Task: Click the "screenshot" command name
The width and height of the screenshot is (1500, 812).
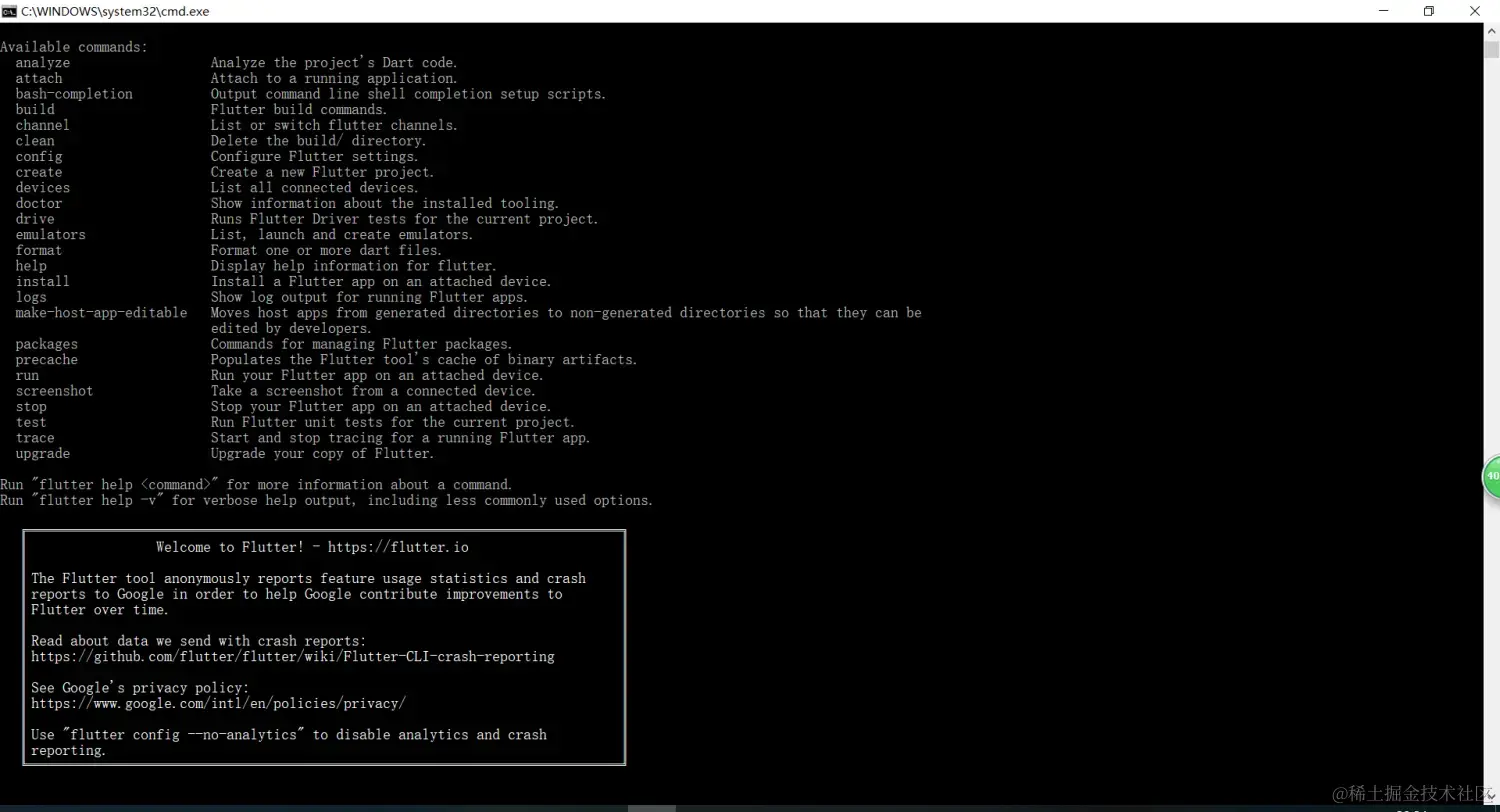Action: point(55,392)
